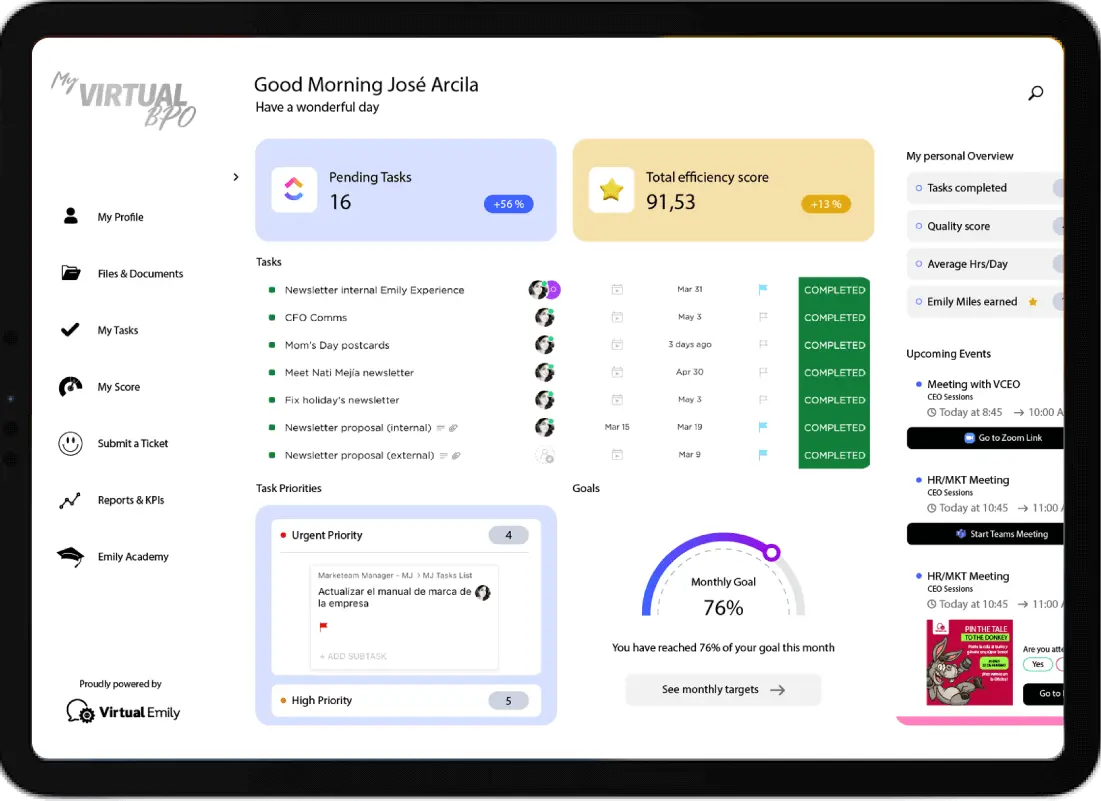The image size is (1101, 801).
Task: Click the search magnifier icon
Action: pos(1035,93)
